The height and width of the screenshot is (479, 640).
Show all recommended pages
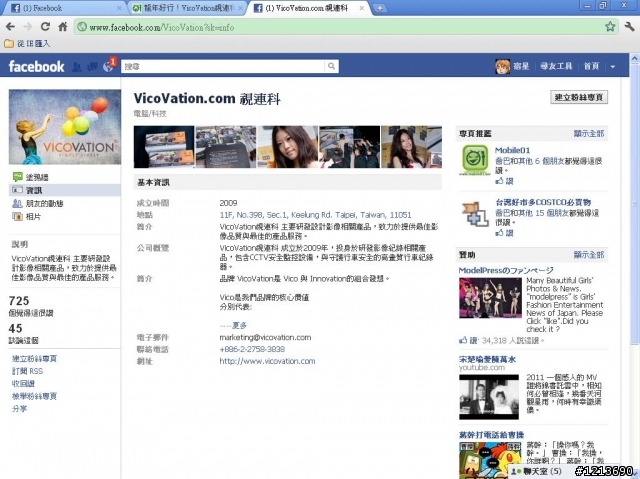point(588,133)
